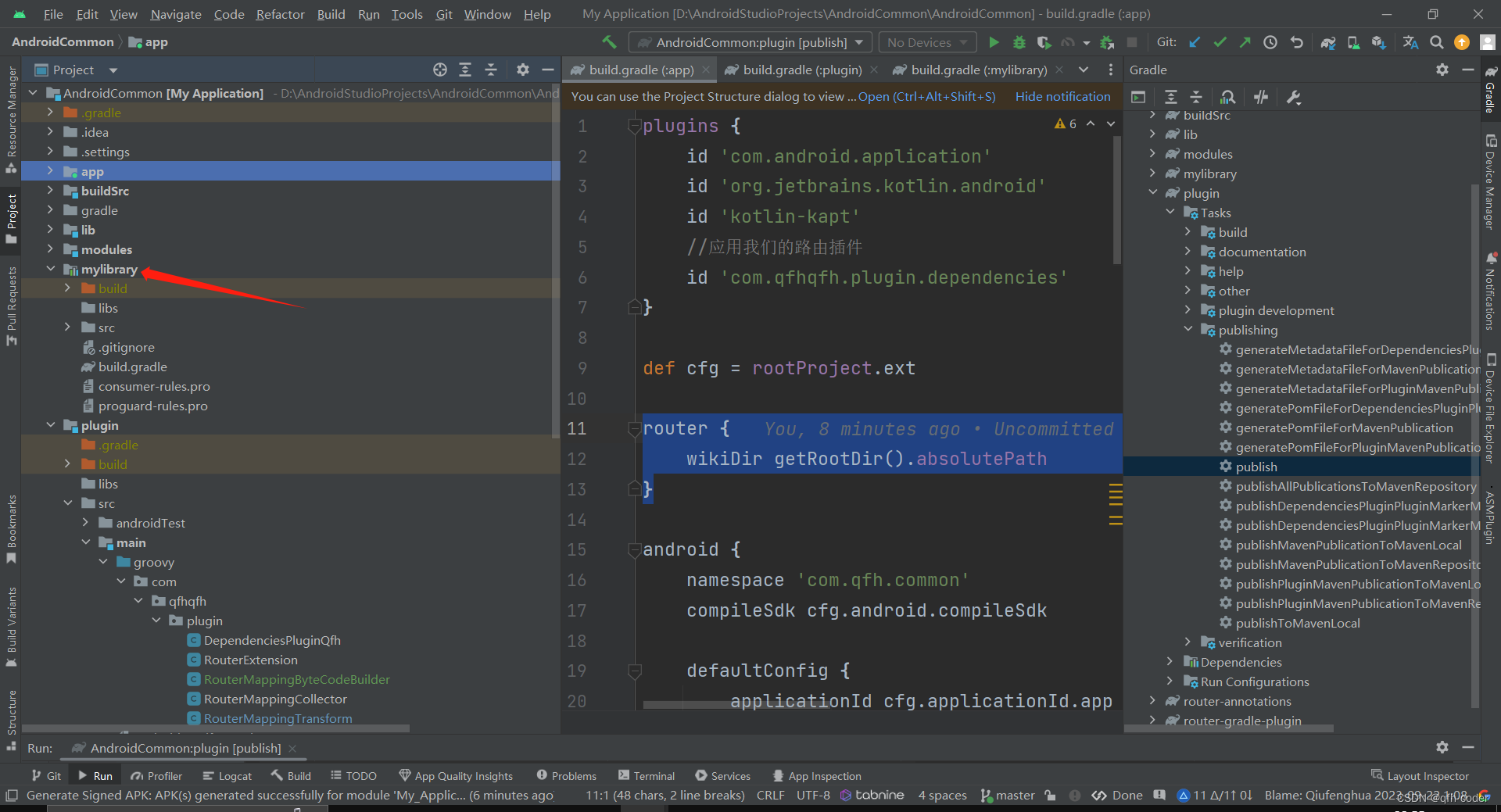Click warnings indicator showing 6
The height and width of the screenshot is (812, 1501).
click(1066, 123)
